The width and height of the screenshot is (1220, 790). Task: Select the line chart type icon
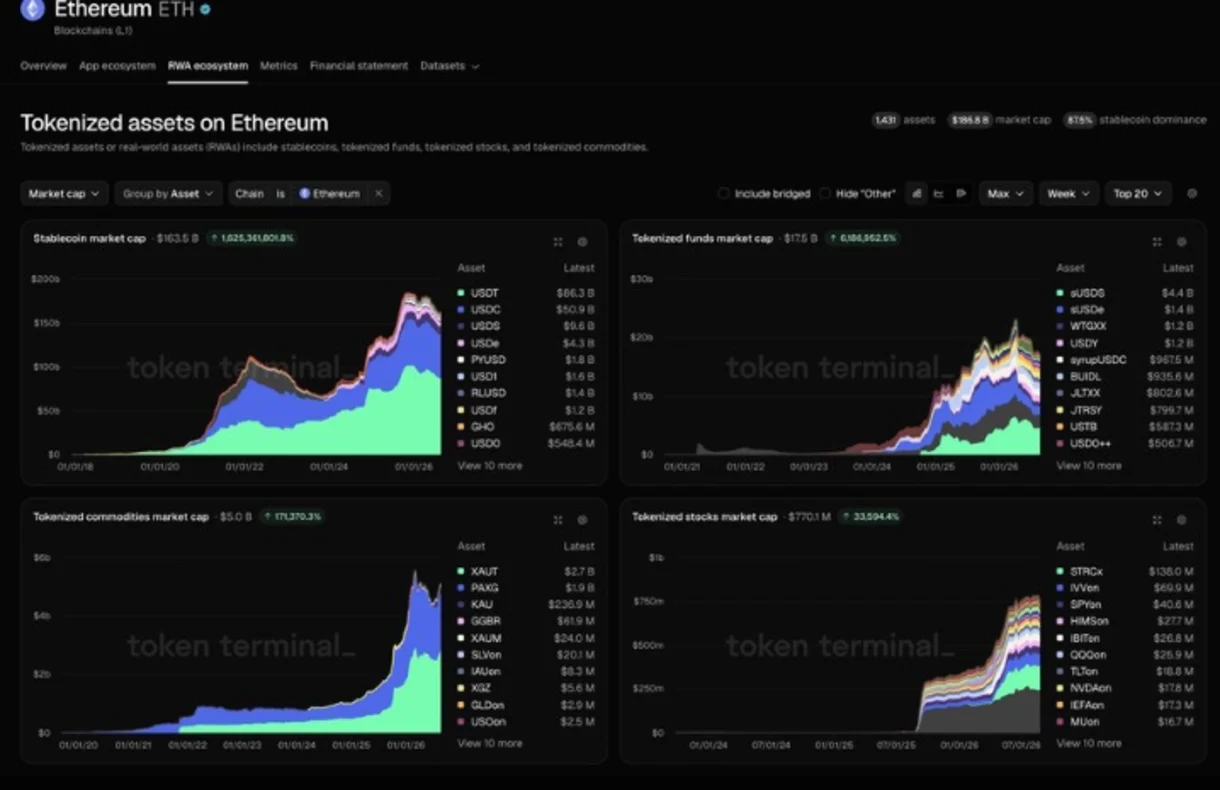[x=938, y=194]
